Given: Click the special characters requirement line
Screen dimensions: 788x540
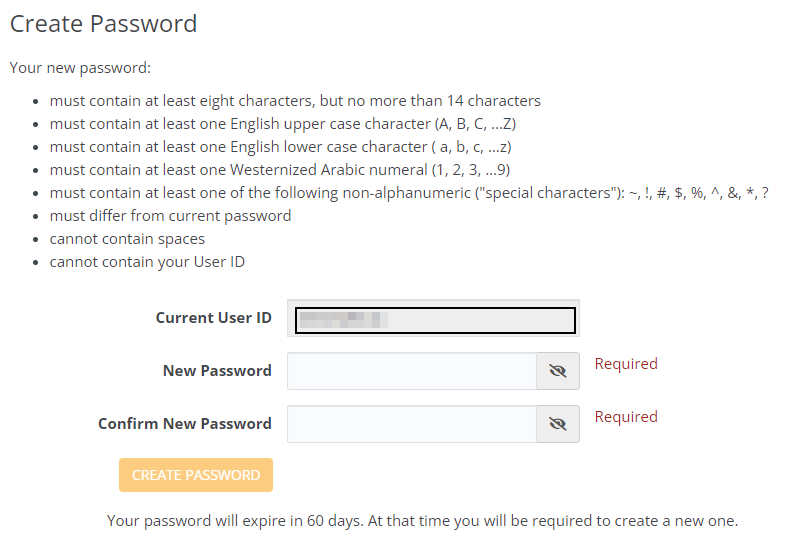Looking at the screenshot, I should [408, 193].
